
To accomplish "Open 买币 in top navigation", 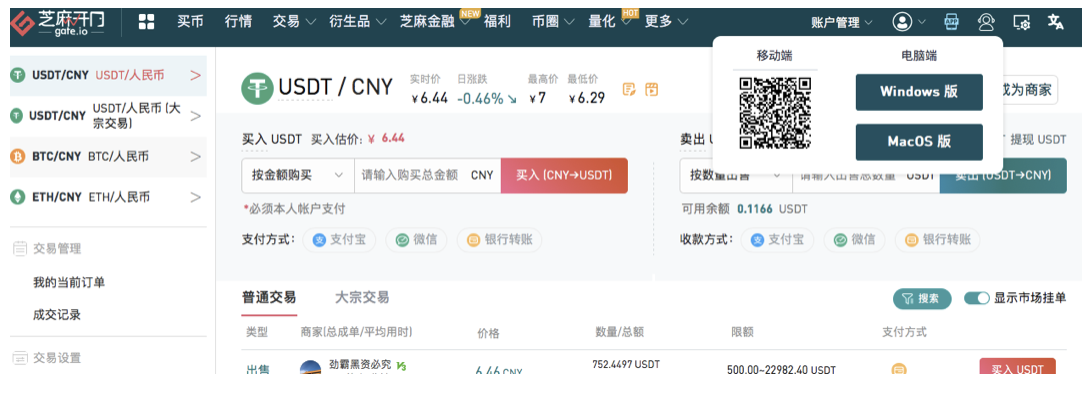I will [x=190, y=22].
